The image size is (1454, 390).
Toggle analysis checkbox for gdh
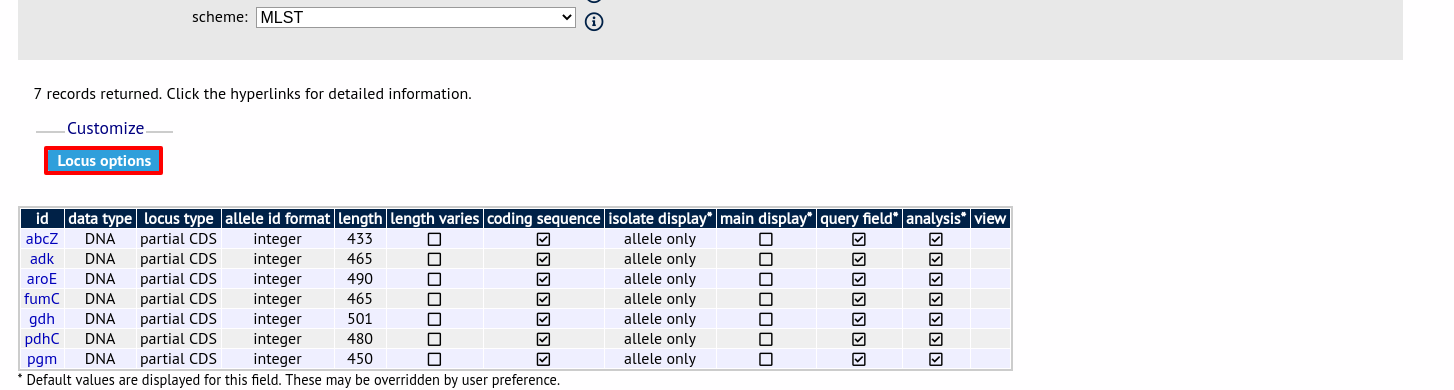tap(936, 320)
